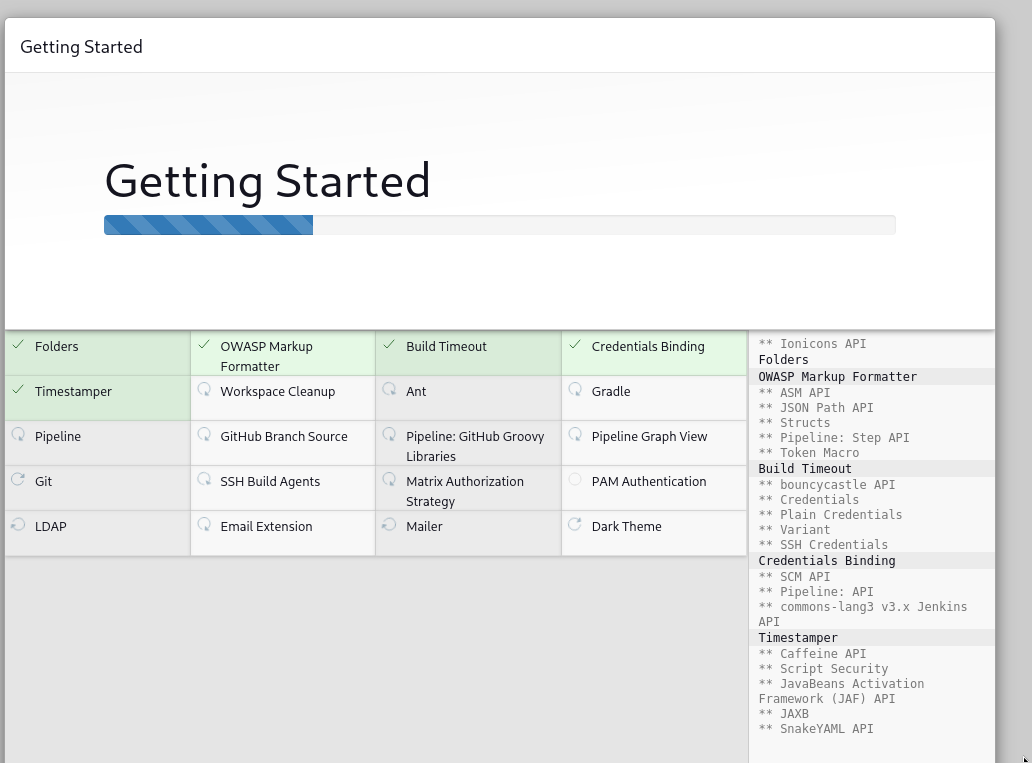Click the spinner icon beside Git

point(18,479)
